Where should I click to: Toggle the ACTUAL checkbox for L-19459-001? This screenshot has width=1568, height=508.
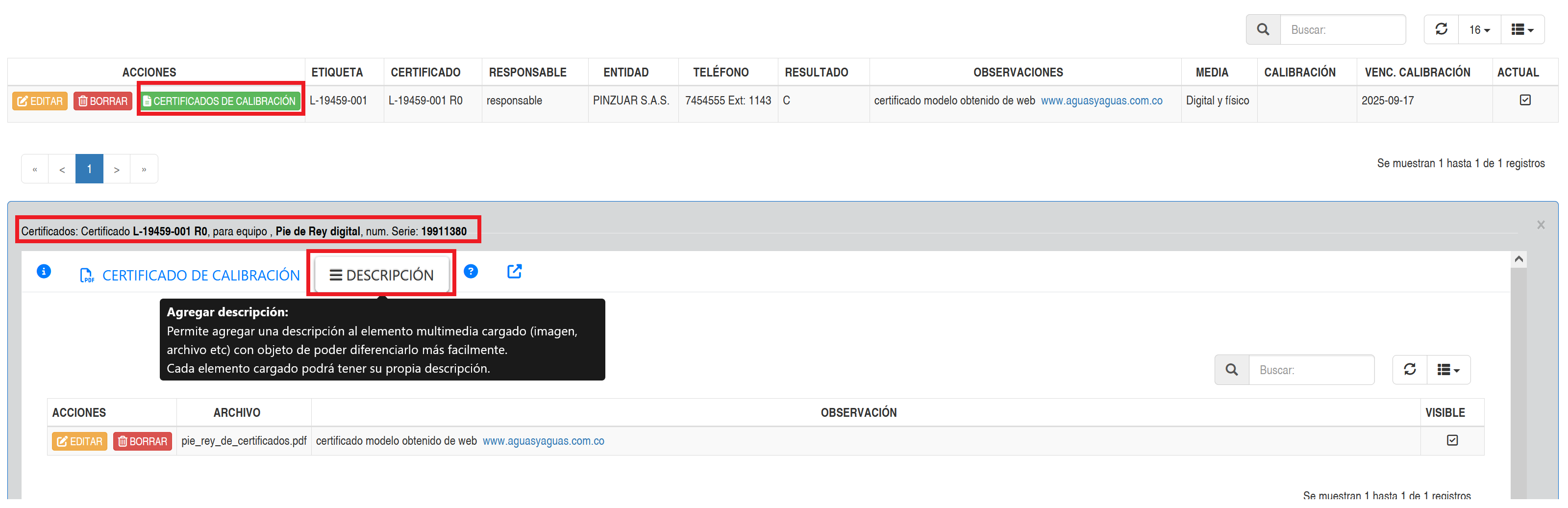click(1525, 100)
